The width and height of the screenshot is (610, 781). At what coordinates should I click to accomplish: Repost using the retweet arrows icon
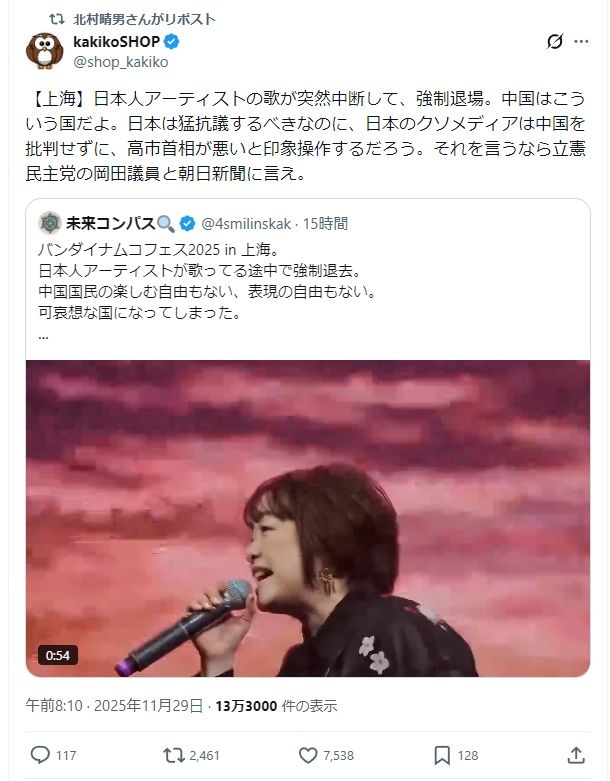pyautogui.click(x=174, y=755)
